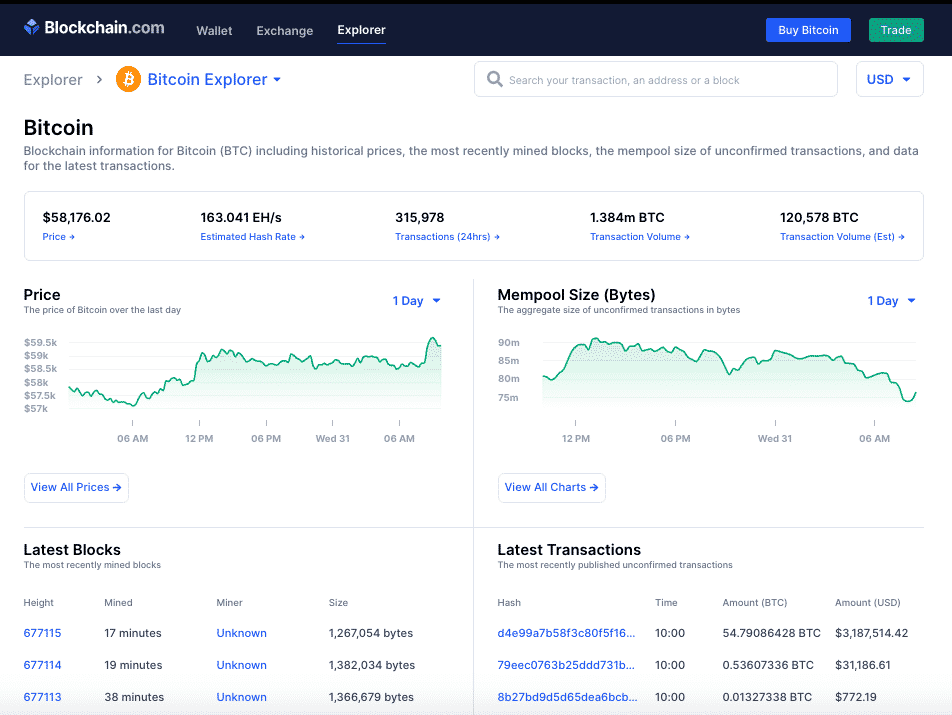The image size is (952, 715).
Task: Click the search magnifier icon
Action: click(x=495, y=79)
